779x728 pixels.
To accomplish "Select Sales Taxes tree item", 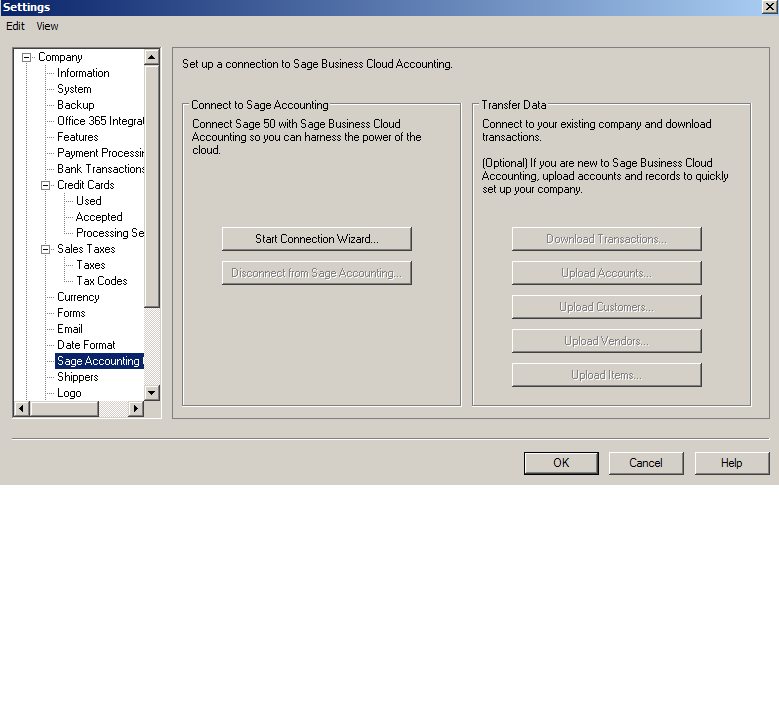I will 86,249.
